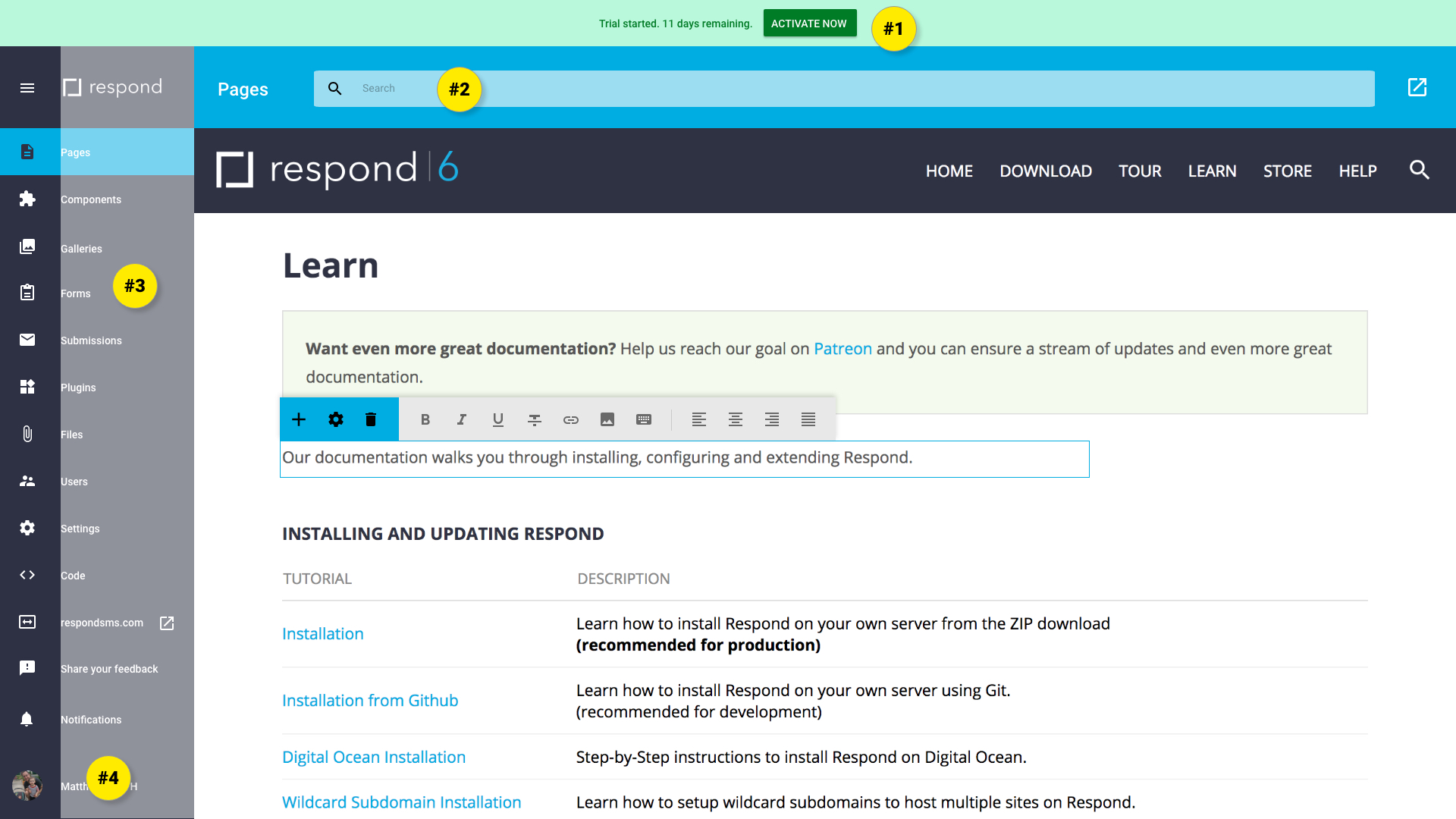
Task: Toggle underline formatting
Action: click(x=498, y=419)
